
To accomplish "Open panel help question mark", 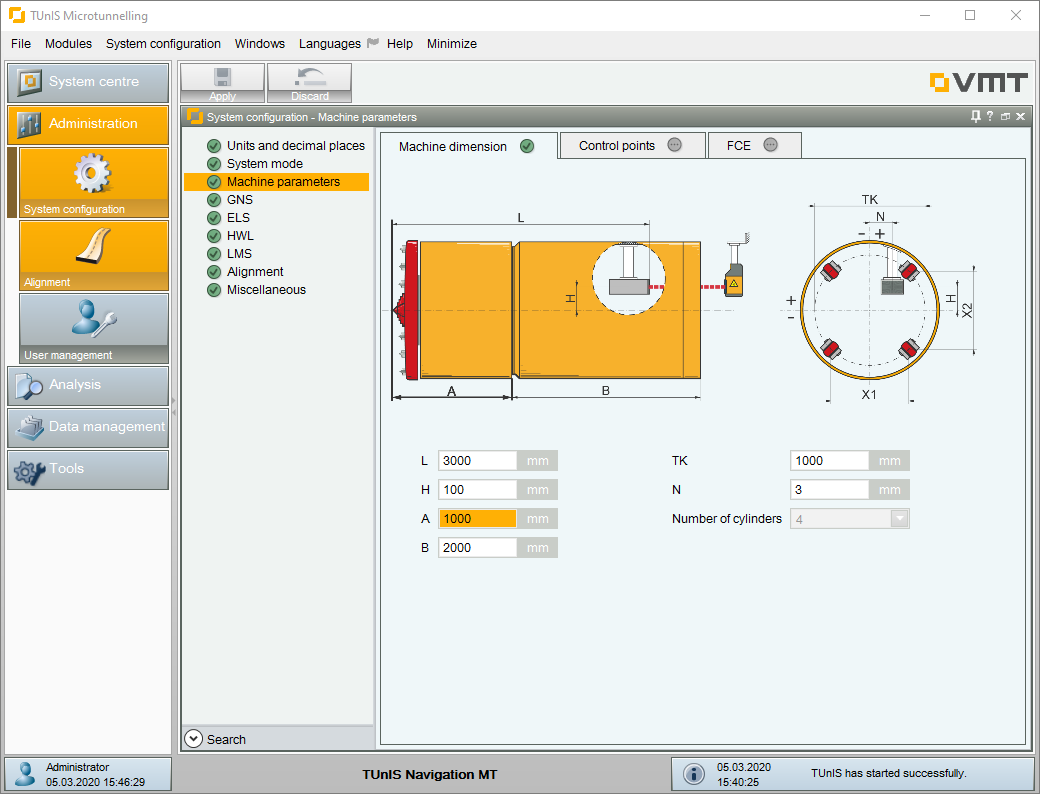I will [990, 117].
